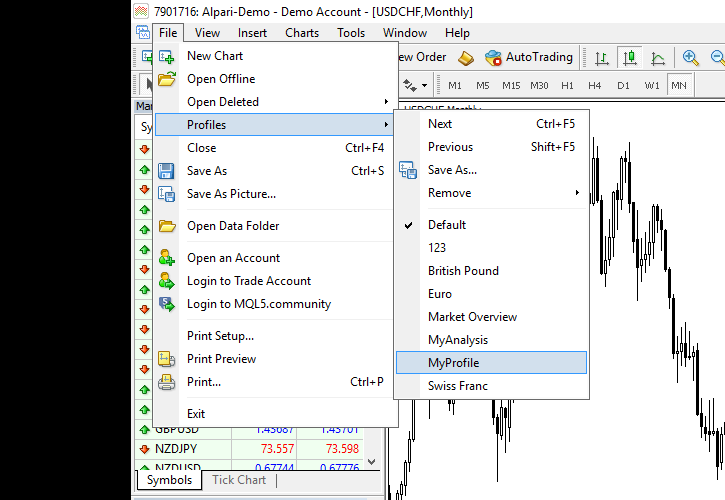Expand the Open Deleted submenu
This screenshot has height=500, width=725.
pyautogui.click(x=276, y=102)
